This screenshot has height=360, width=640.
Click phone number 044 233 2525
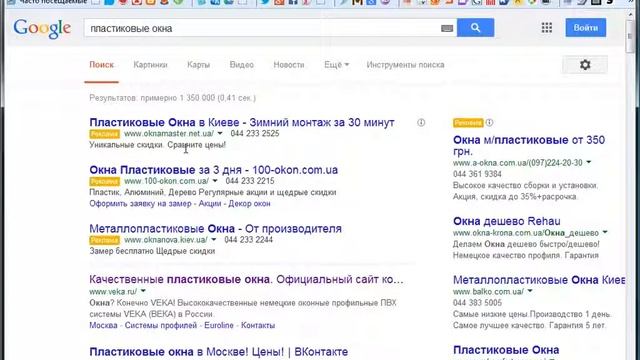click(x=255, y=133)
